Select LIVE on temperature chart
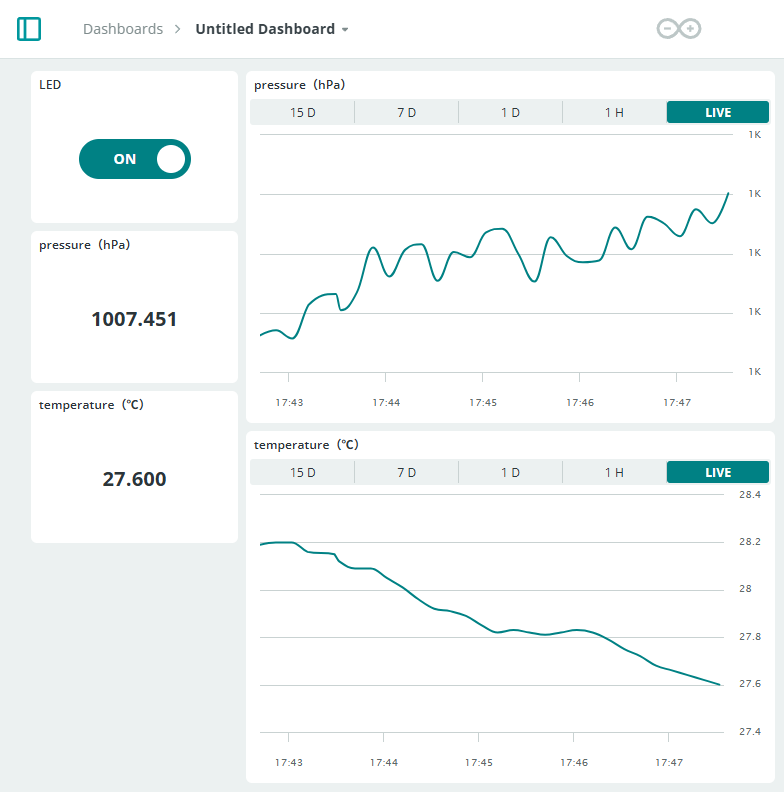 point(718,472)
